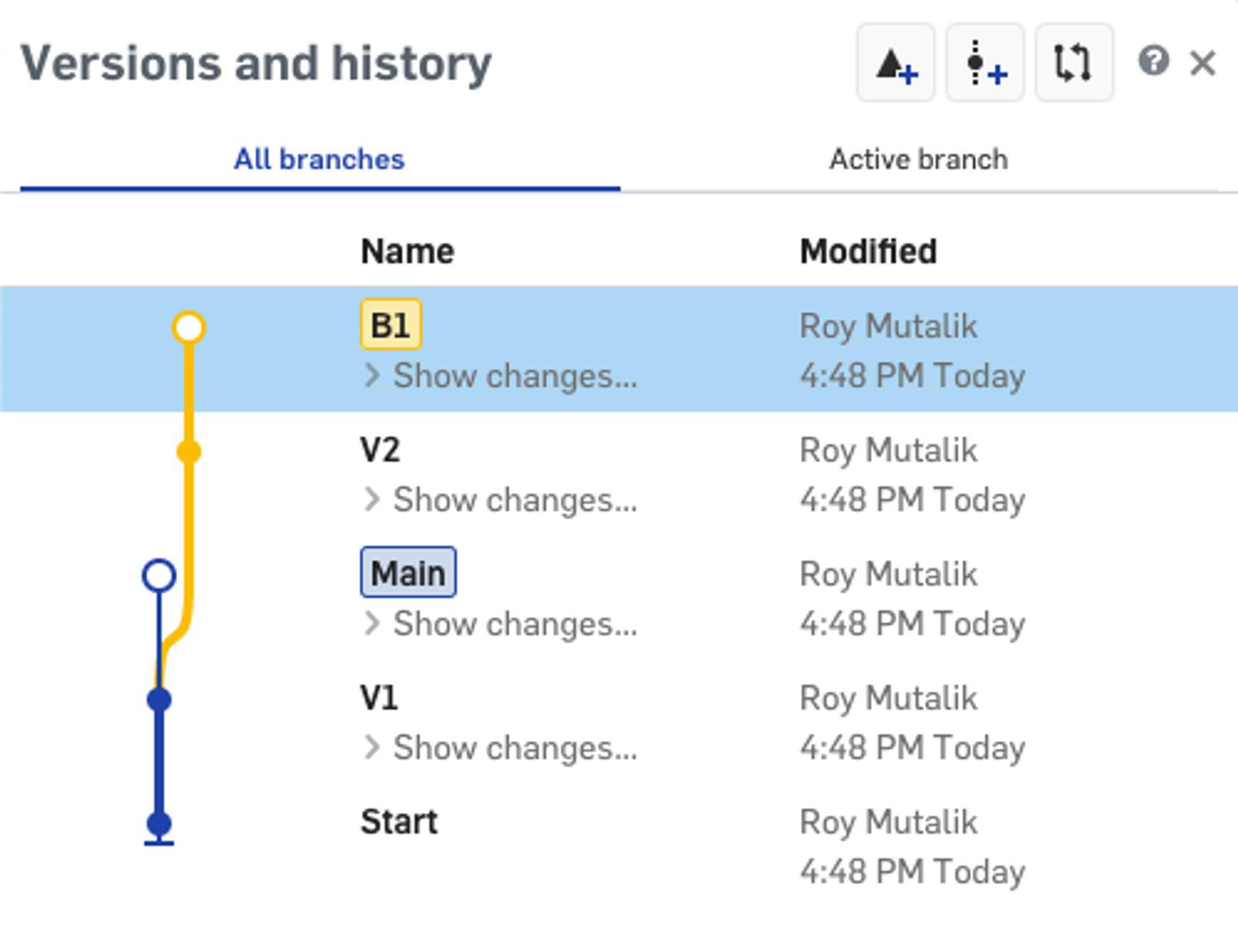1238x952 pixels.
Task: Click the yellow V2 version node
Action: 189,452
